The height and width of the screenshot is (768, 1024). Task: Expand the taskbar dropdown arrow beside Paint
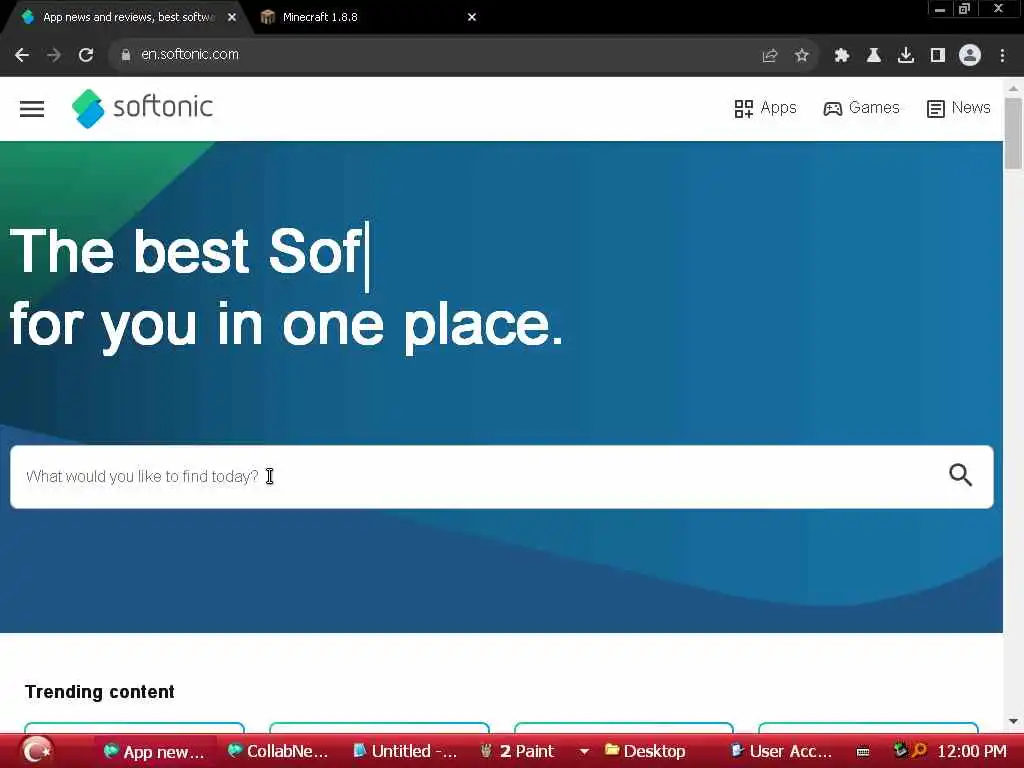[x=584, y=752]
